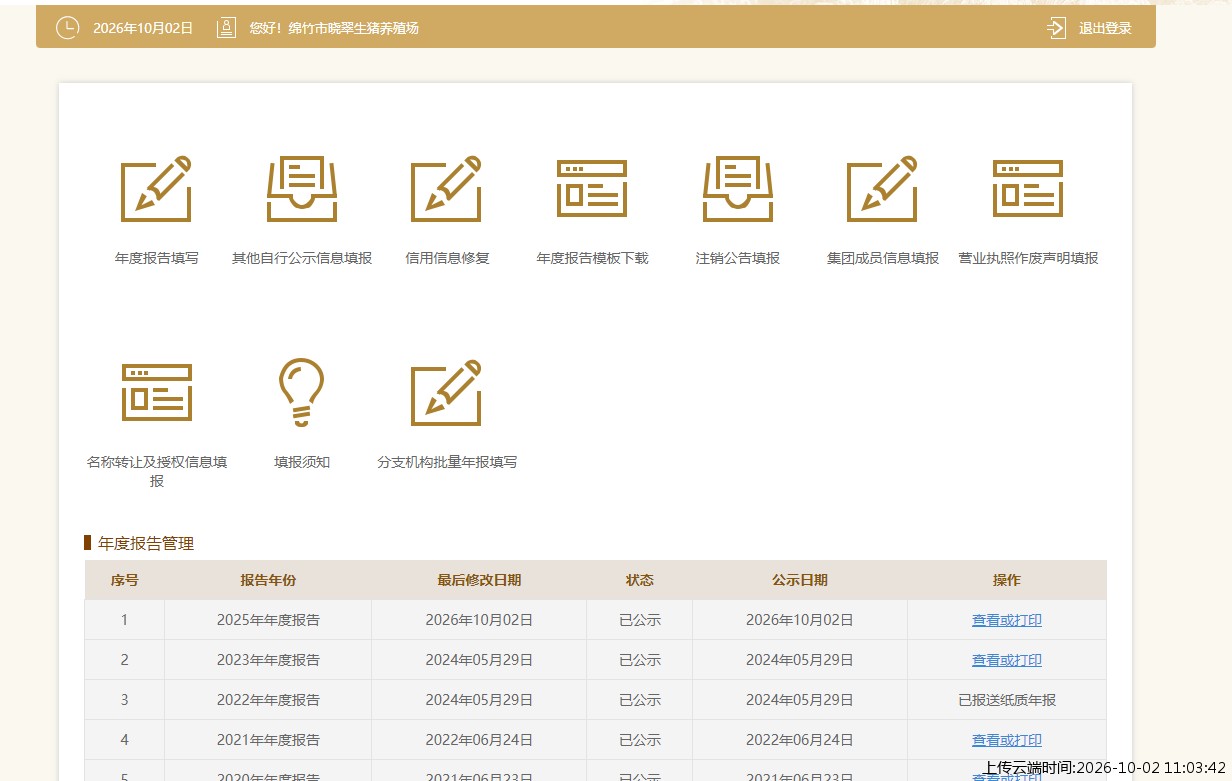Click the 2021年年度报告 cell
1232x781 pixels.
coord(268,740)
